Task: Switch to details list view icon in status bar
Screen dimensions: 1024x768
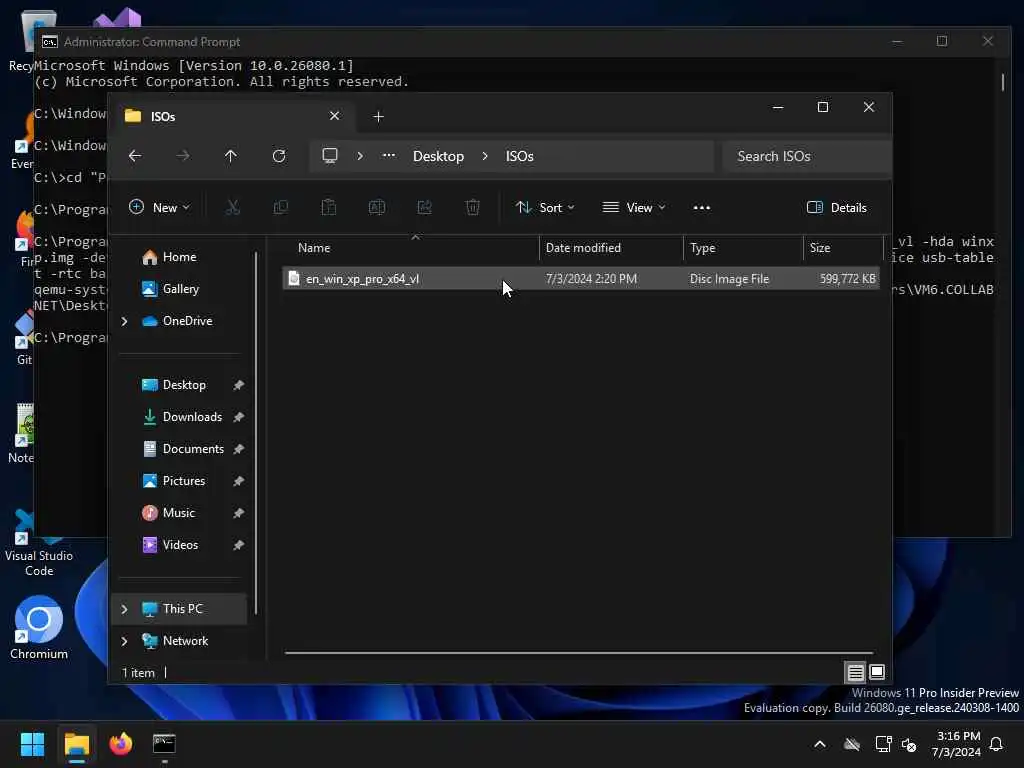Action: coord(856,672)
